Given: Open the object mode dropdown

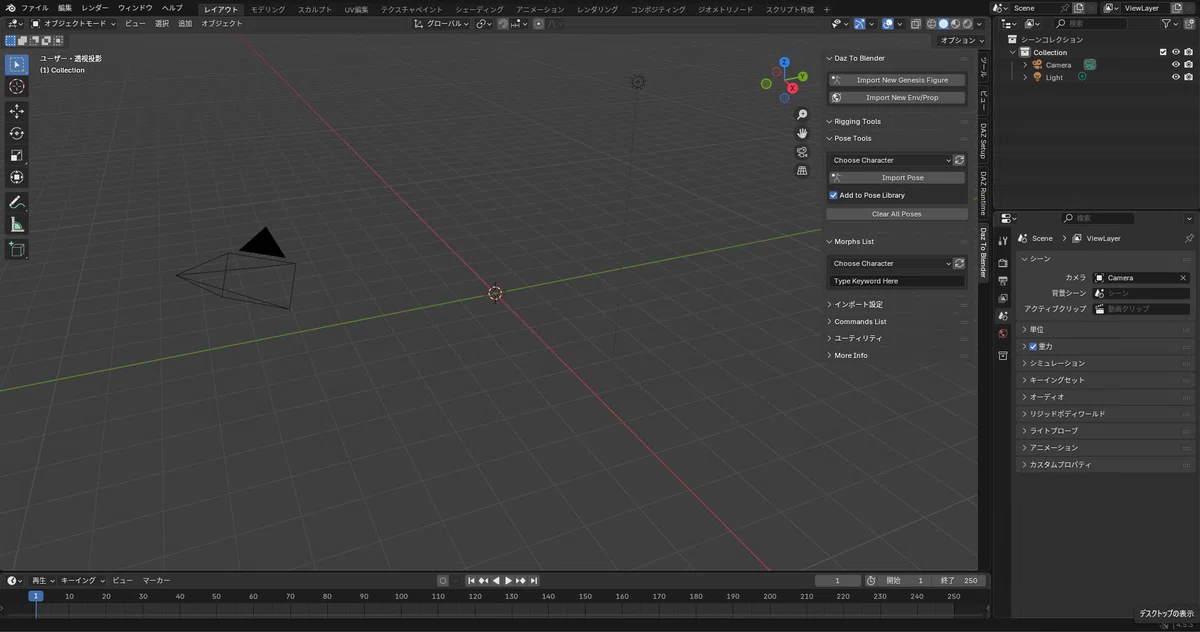Looking at the screenshot, I should coord(73,23).
